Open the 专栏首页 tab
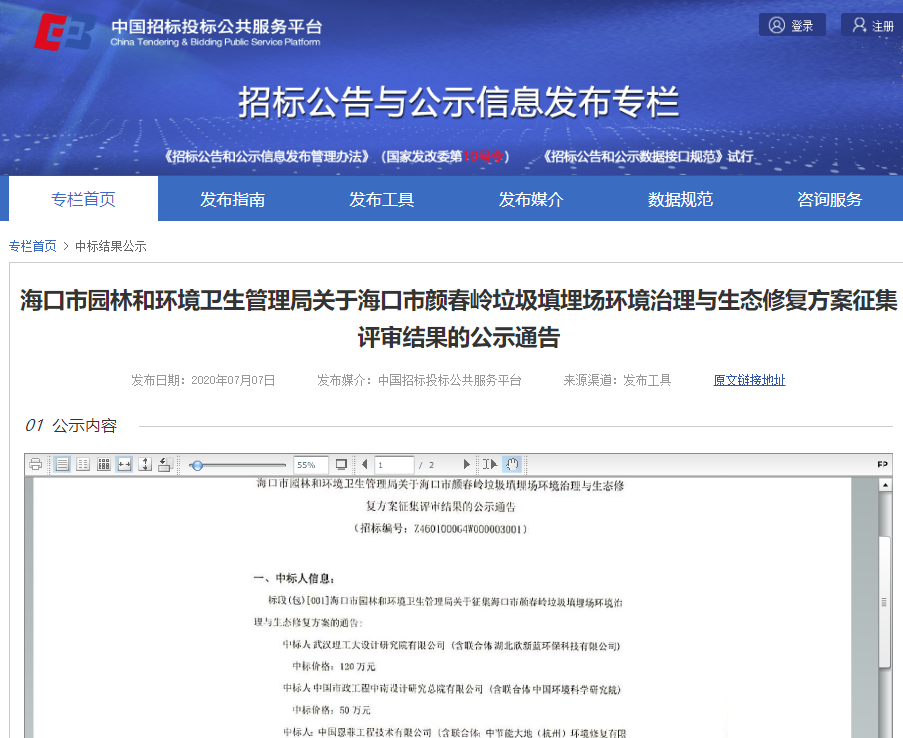Screen dimensions: 903x738 (x=84, y=199)
